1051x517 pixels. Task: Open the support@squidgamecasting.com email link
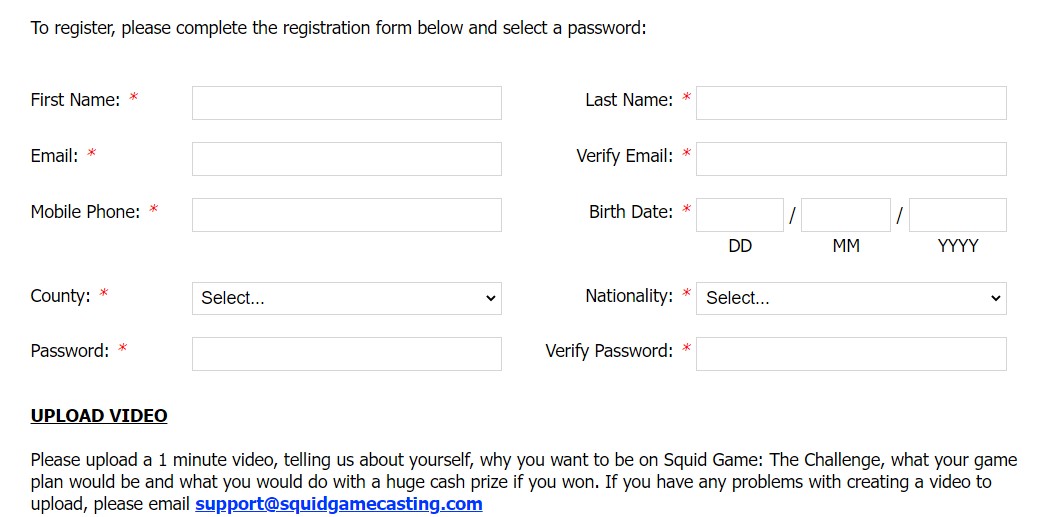pos(338,504)
